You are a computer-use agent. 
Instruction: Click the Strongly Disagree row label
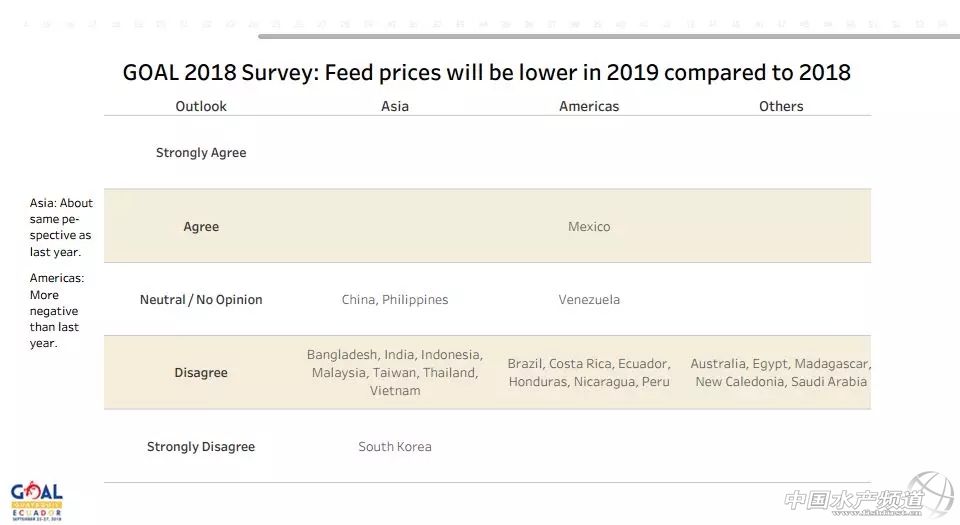201,447
